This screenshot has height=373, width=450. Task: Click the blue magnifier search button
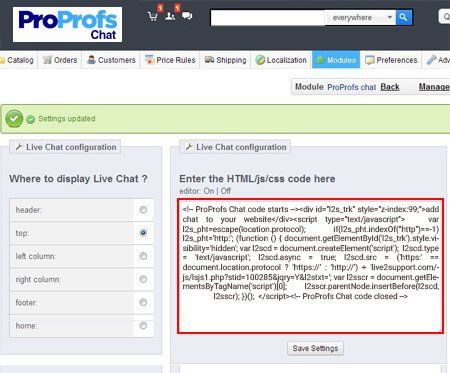pyautogui.click(x=404, y=17)
